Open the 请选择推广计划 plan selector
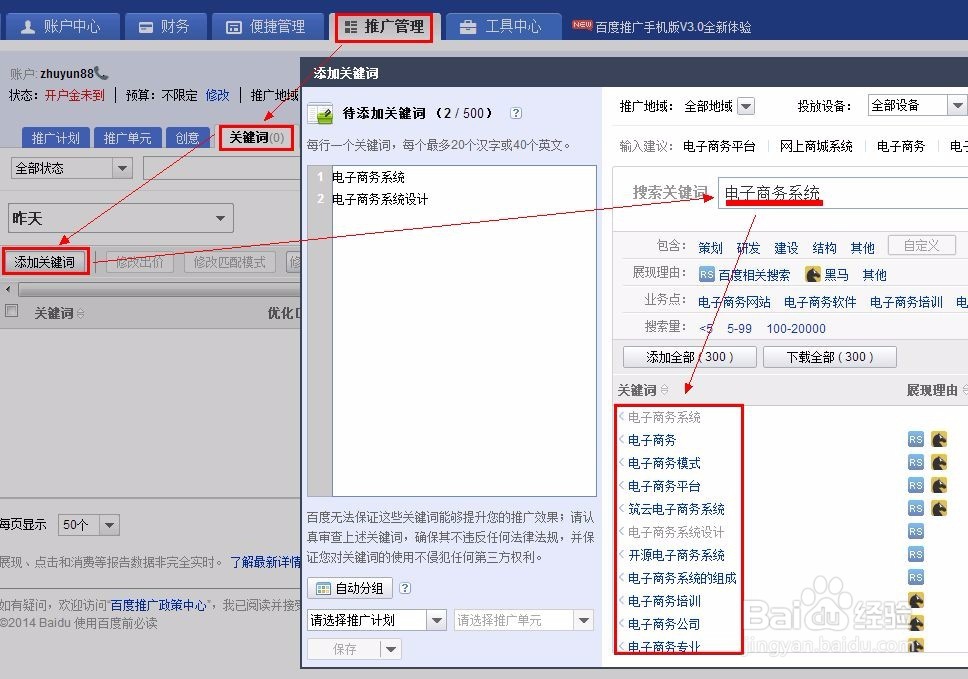Image resolution: width=968 pixels, height=679 pixels. click(375, 620)
